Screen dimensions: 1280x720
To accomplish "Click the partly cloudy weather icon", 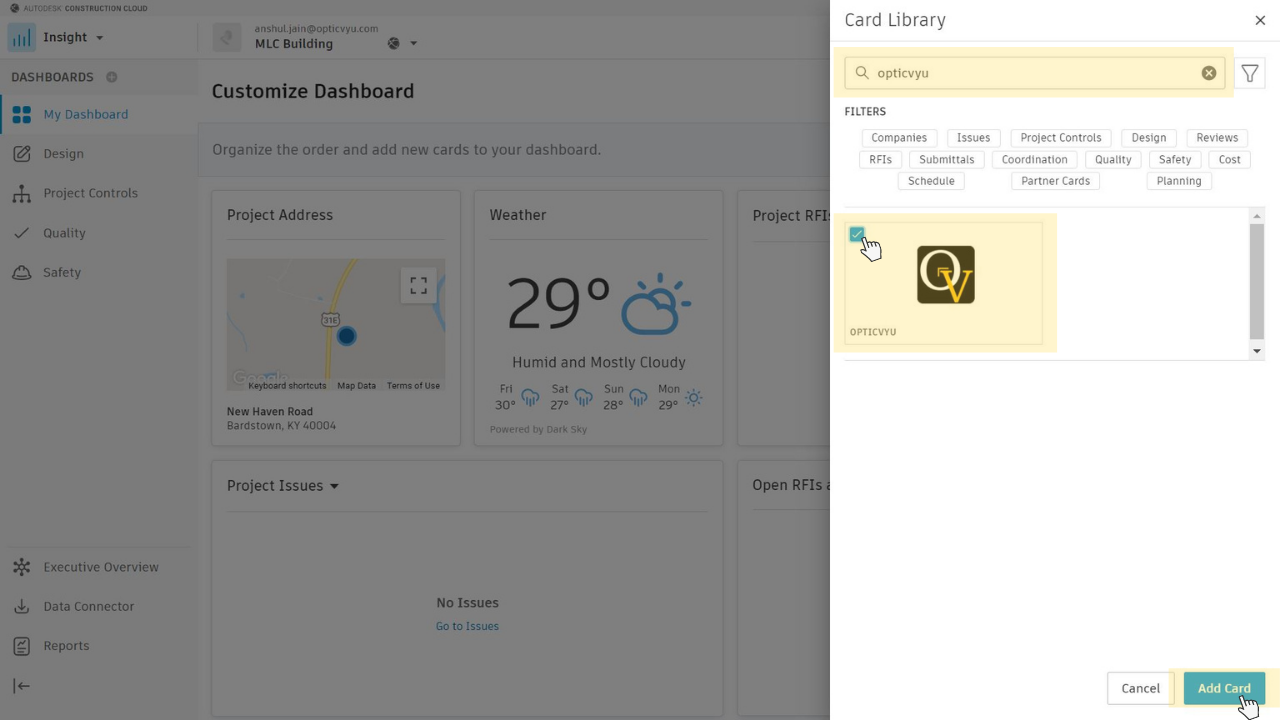I will coord(655,303).
